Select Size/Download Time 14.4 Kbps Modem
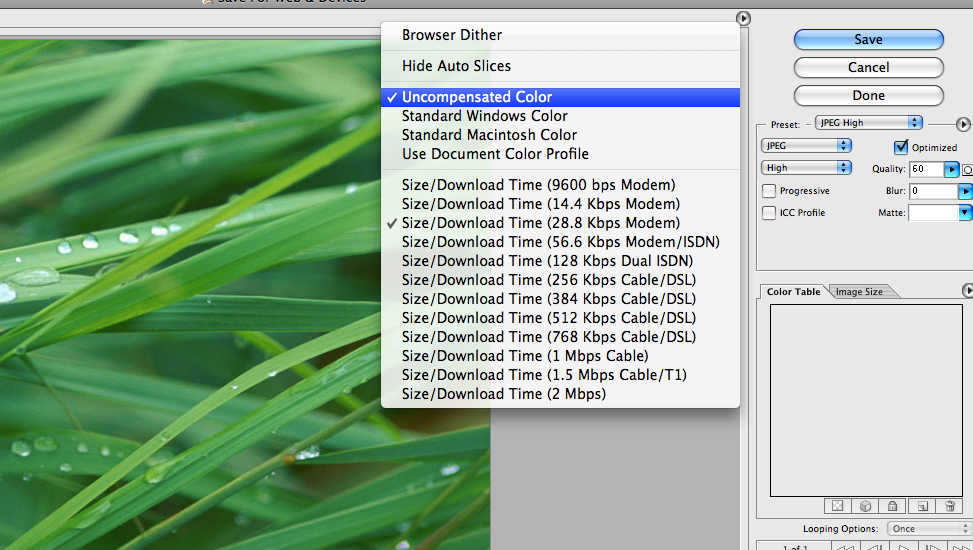 (560, 204)
